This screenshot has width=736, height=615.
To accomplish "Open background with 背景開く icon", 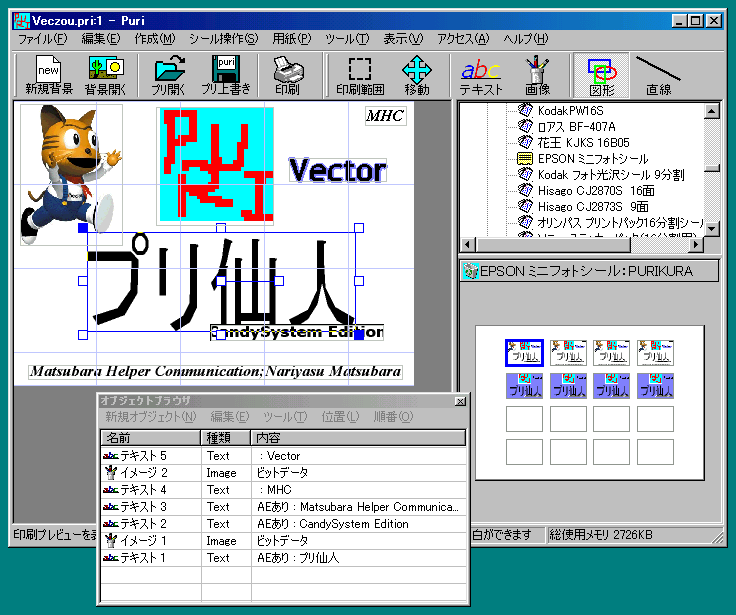I will click(x=106, y=76).
